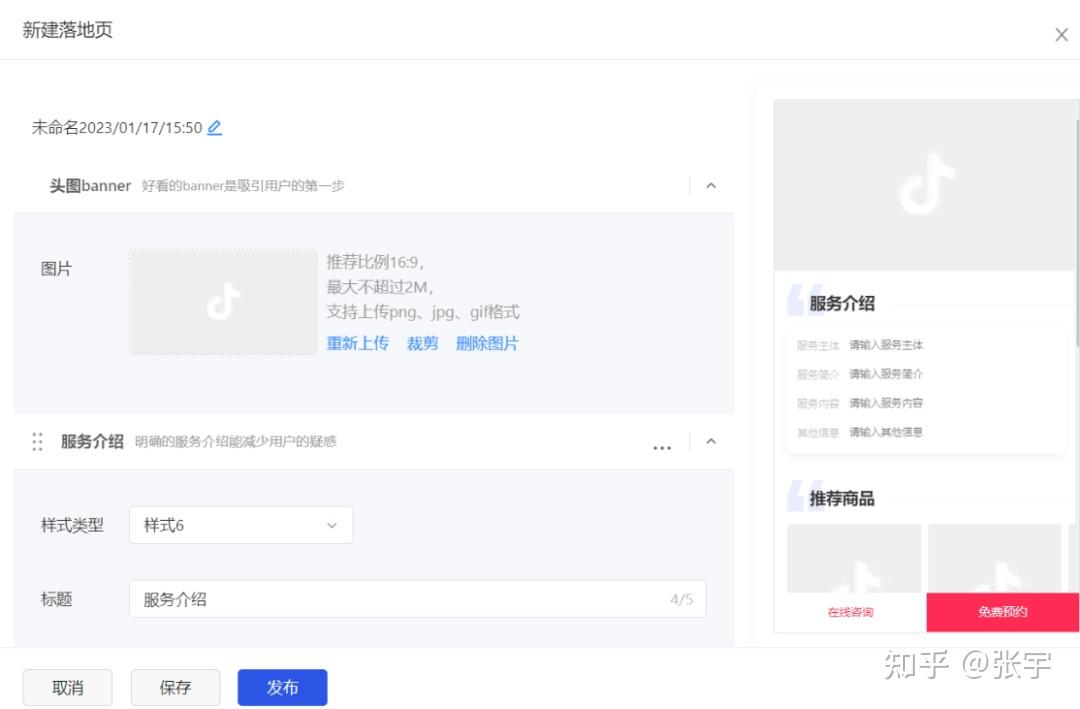Select the uploaded banner image thumbnail
Screen dimensions: 1080x709
(223, 302)
